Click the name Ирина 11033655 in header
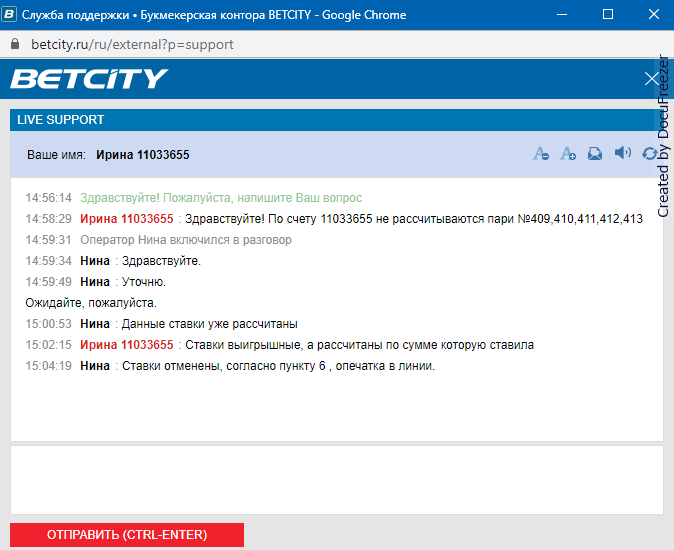The height and width of the screenshot is (550, 674). pos(142,155)
